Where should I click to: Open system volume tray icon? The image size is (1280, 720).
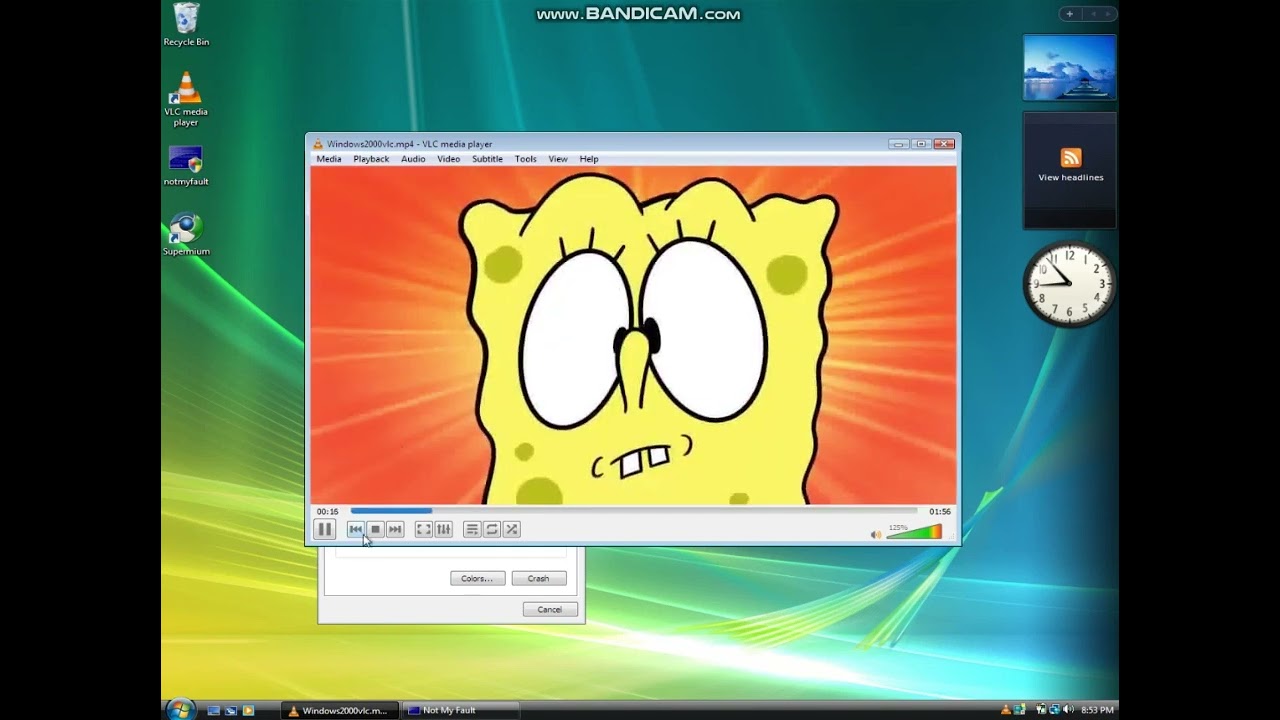pos(1068,710)
